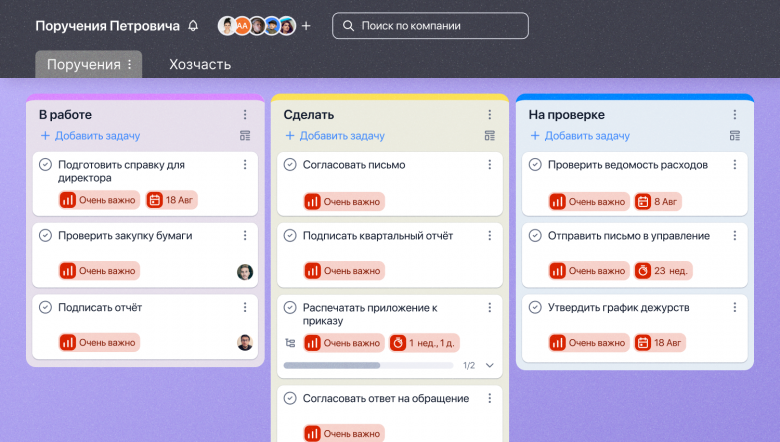Mark Подготовить справку для директора as done

click(45, 165)
